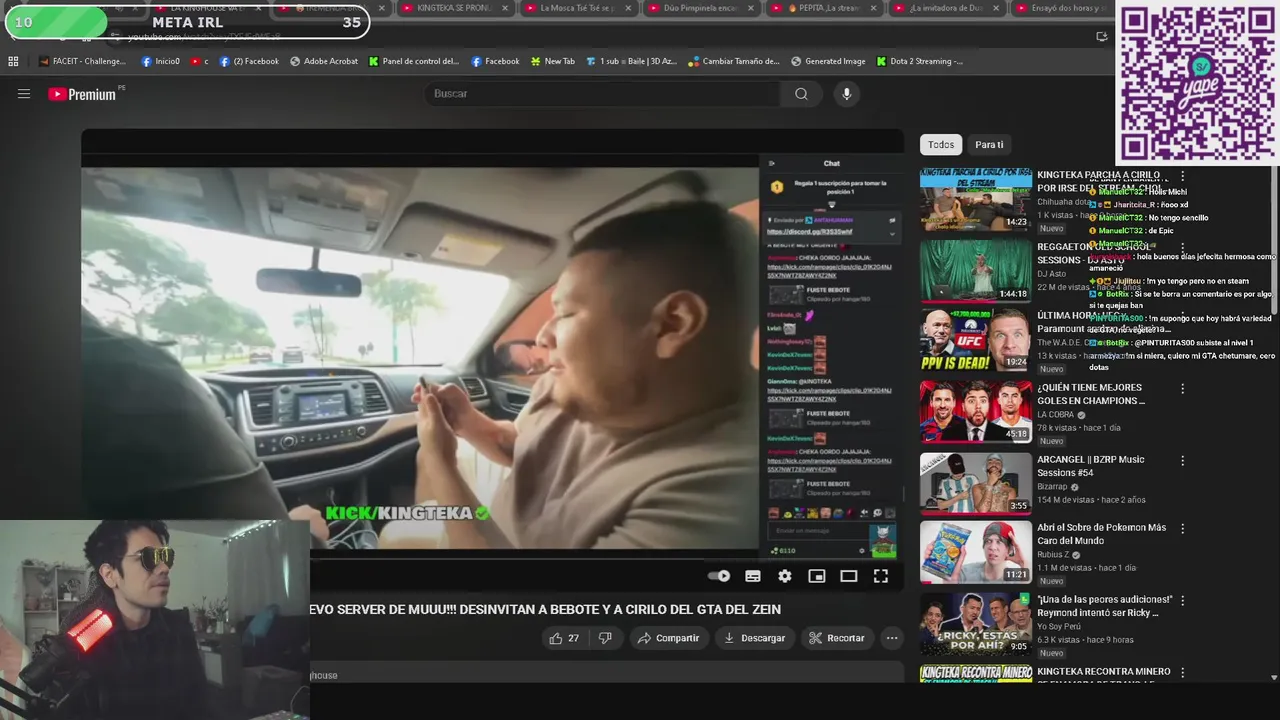The width and height of the screenshot is (1280, 720).
Task: Open the ARCANGEL BZRP Music Sessions #54 thumbnail
Action: coord(975,483)
